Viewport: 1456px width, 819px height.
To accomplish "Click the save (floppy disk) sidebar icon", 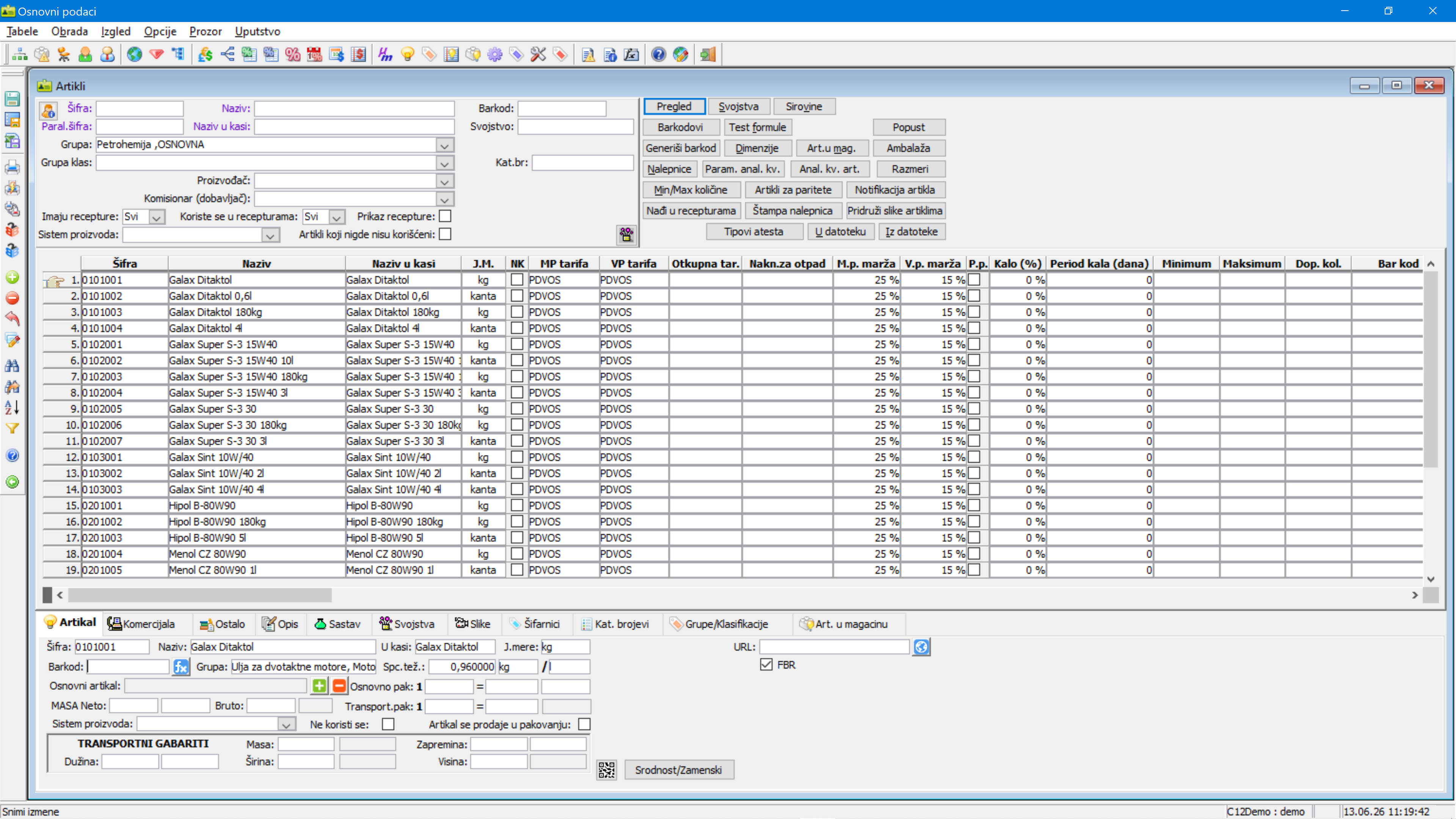I will [x=13, y=98].
